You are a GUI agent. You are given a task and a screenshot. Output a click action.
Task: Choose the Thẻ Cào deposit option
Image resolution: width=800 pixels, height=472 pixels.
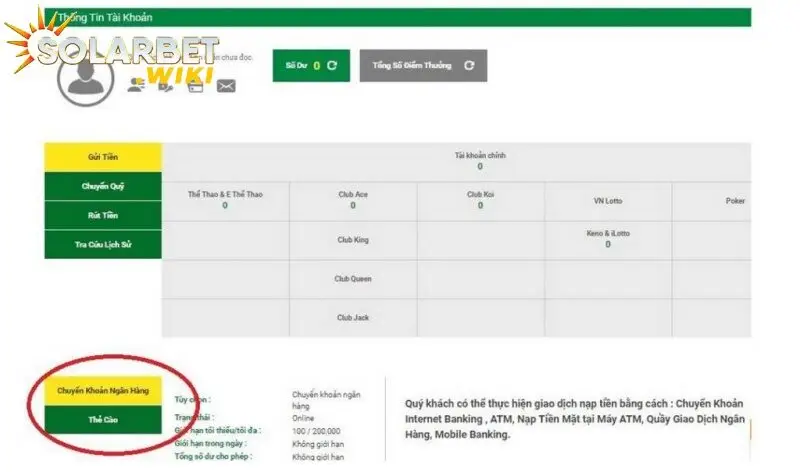click(103, 420)
